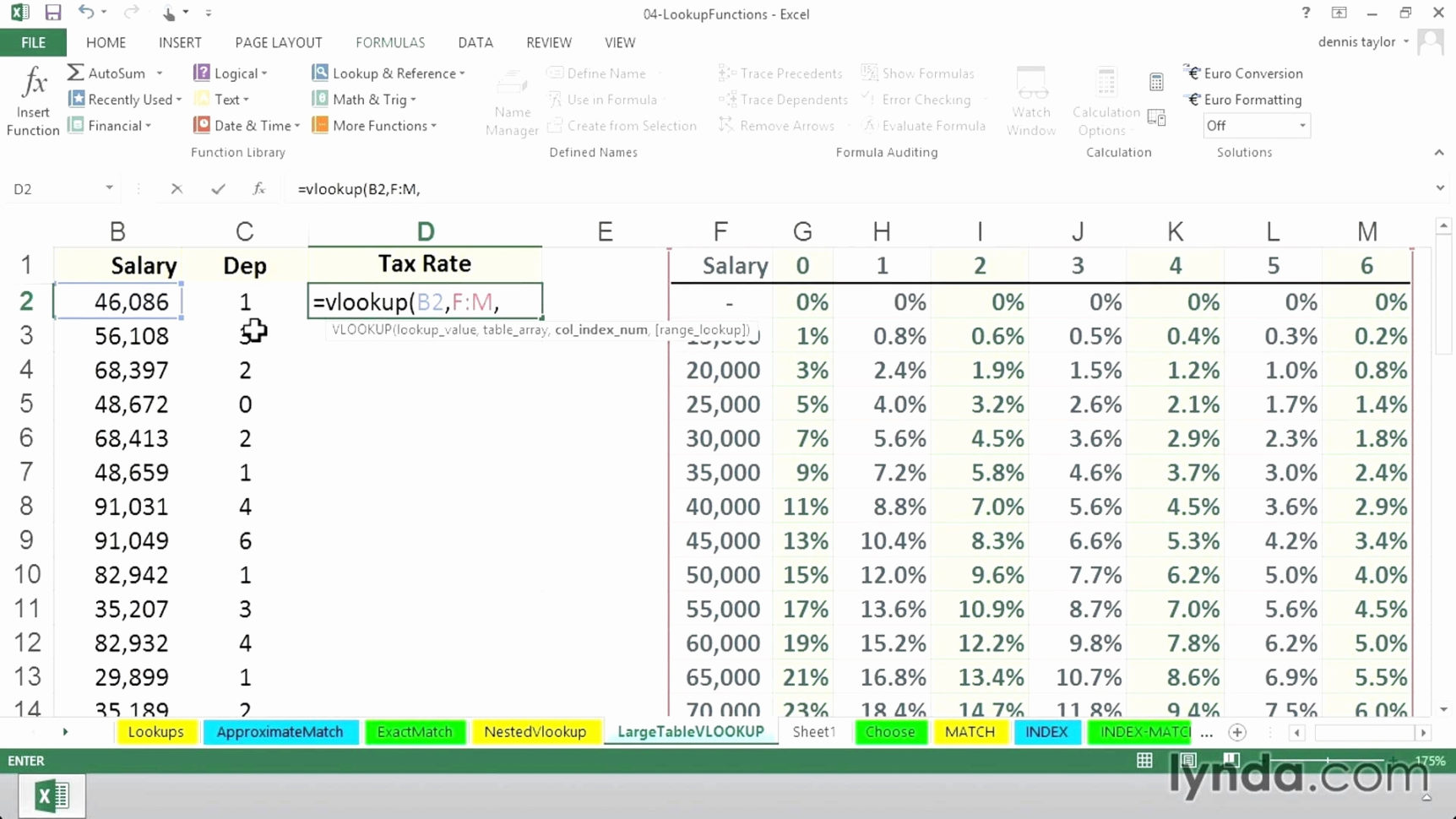Click the Evaluate Formula icon
Image resolution: width=1456 pixels, height=819 pixels.
923,125
